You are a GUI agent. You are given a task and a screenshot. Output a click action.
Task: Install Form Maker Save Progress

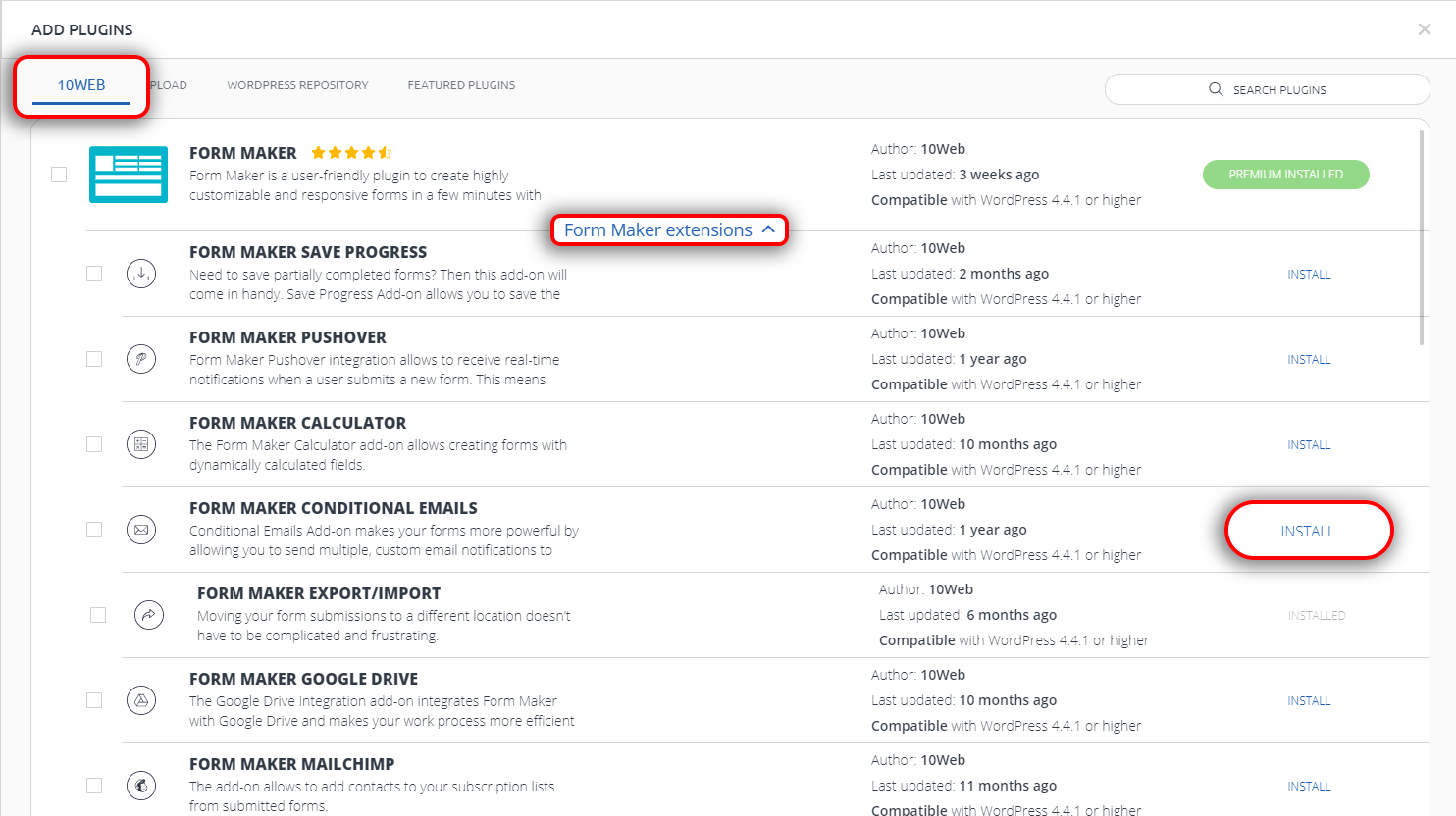point(1309,275)
